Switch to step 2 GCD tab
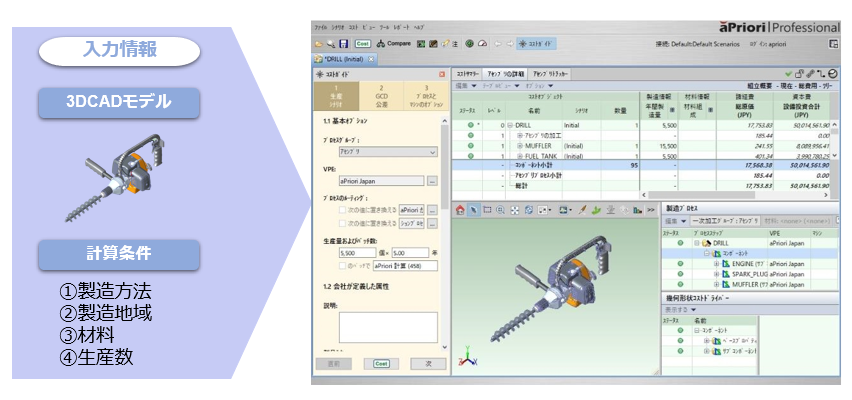Viewport: 852px width, 400px height. [380, 96]
